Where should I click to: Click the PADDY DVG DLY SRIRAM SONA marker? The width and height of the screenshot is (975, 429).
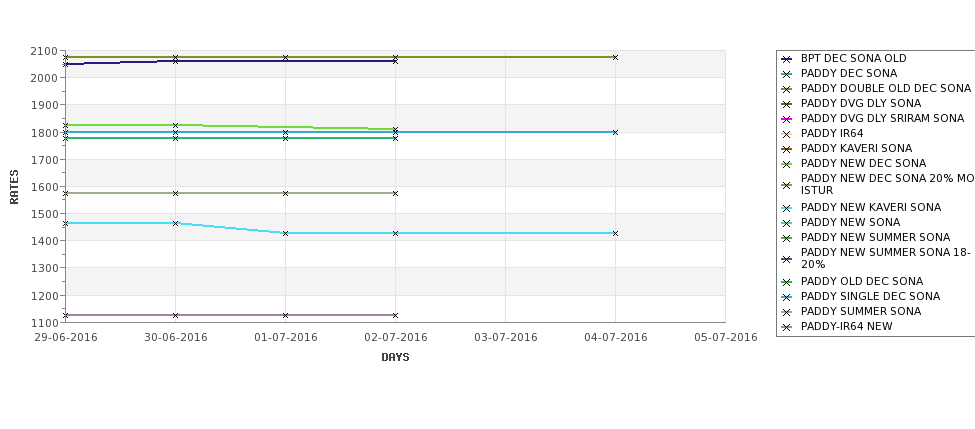tap(787, 119)
